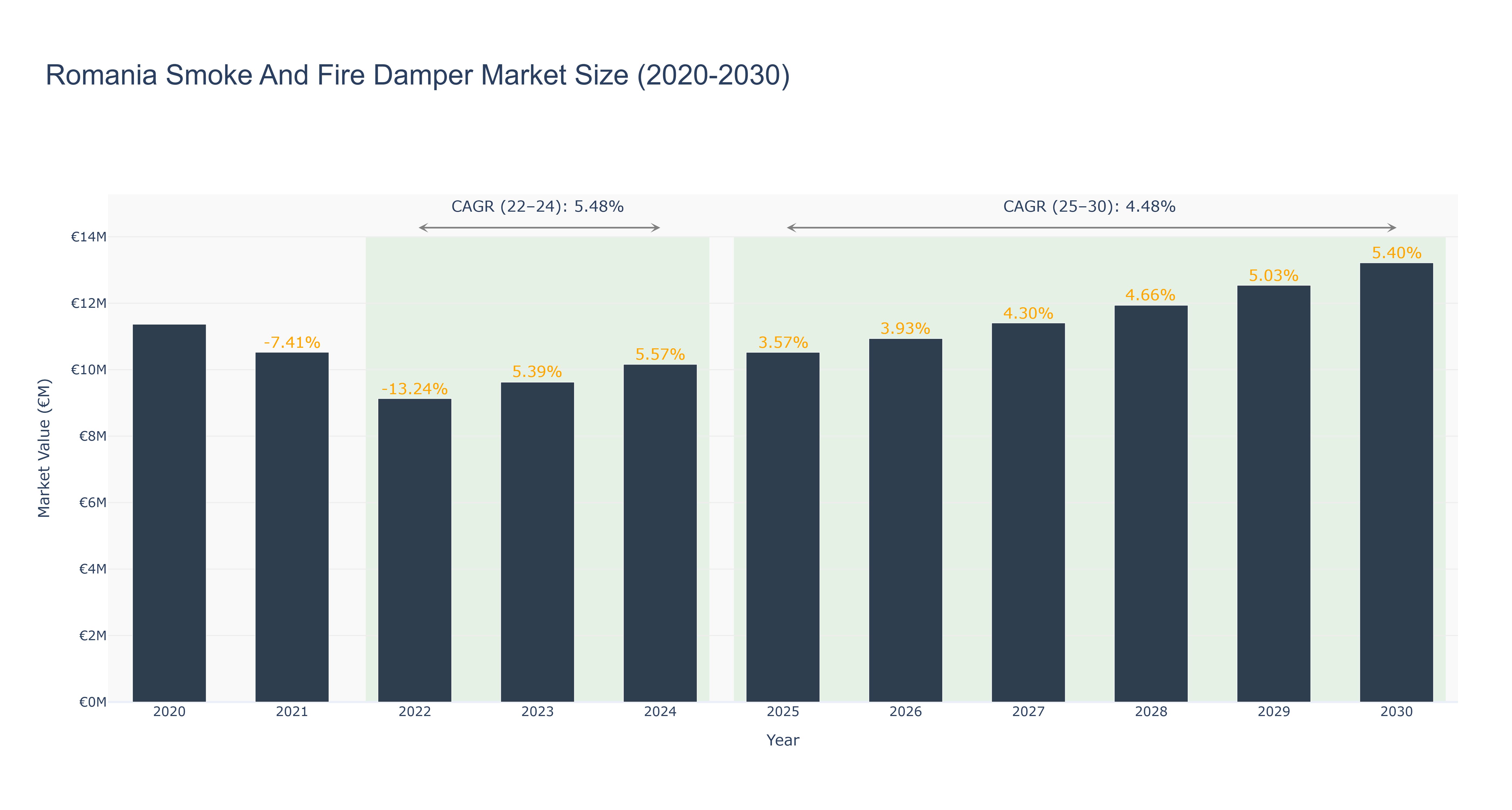This screenshot has height=810, width=1512.
Task: Click the '€0M' y-axis tick label
Action: coord(93,702)
